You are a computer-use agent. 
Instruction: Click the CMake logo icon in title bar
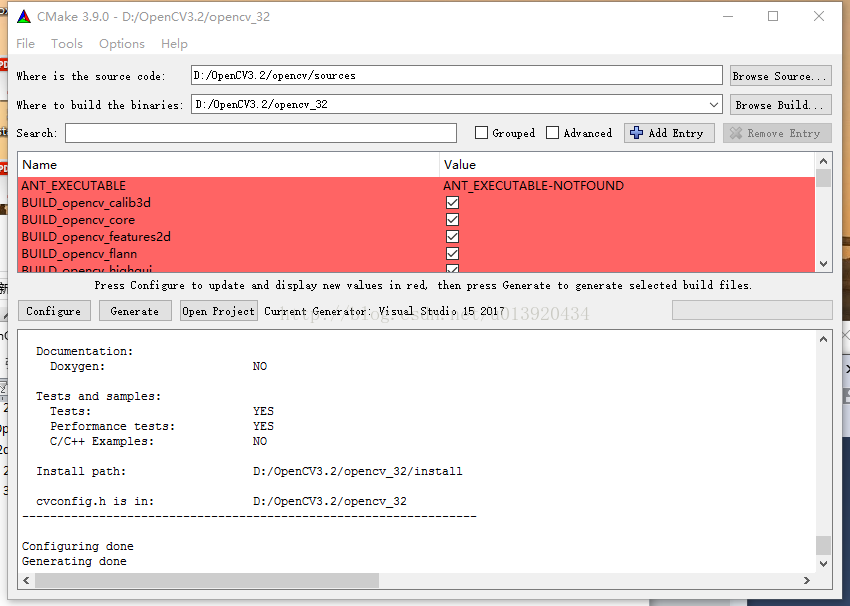pyautogui.click(x=24, y=16)
